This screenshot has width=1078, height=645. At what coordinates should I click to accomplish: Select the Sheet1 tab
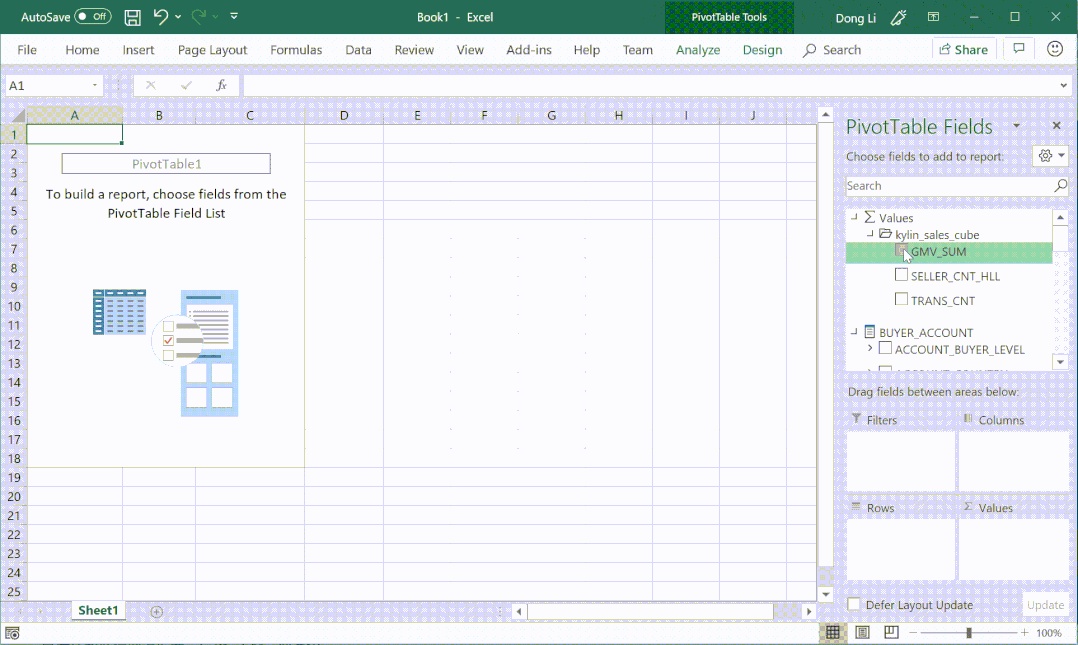98,611
